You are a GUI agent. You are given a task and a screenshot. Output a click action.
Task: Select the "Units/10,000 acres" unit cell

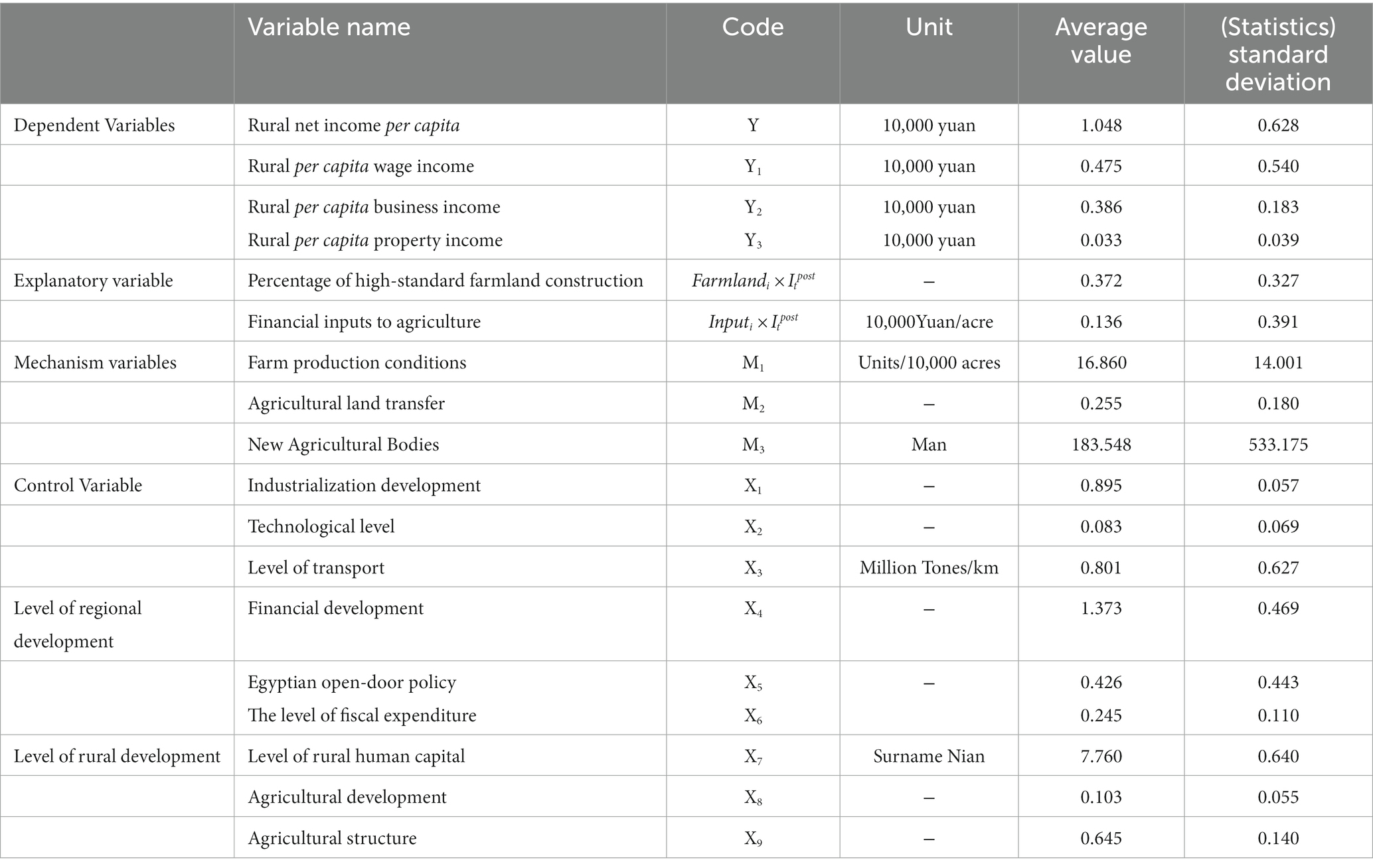(929, 362)
